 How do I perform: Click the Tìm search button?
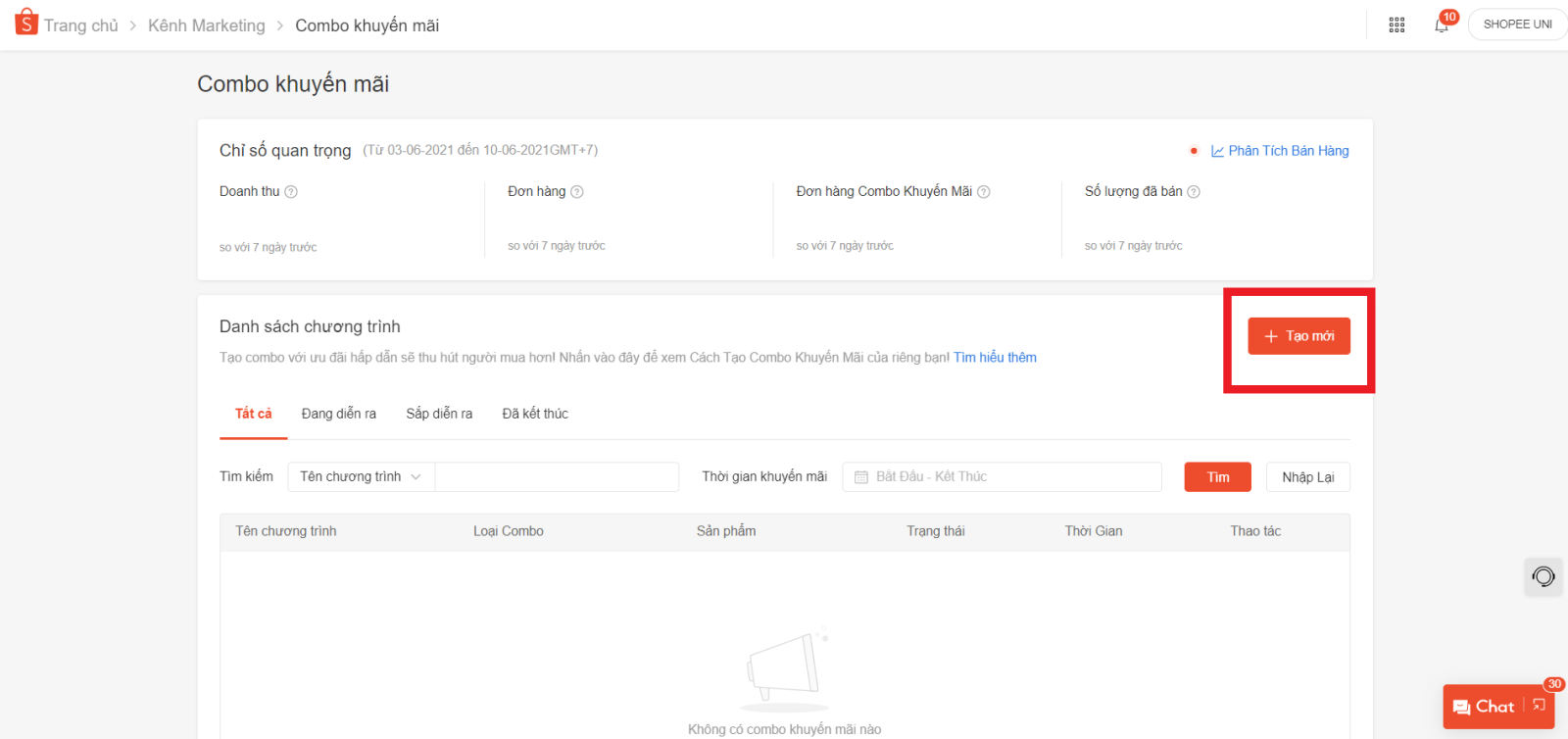tap(1217, 477)
